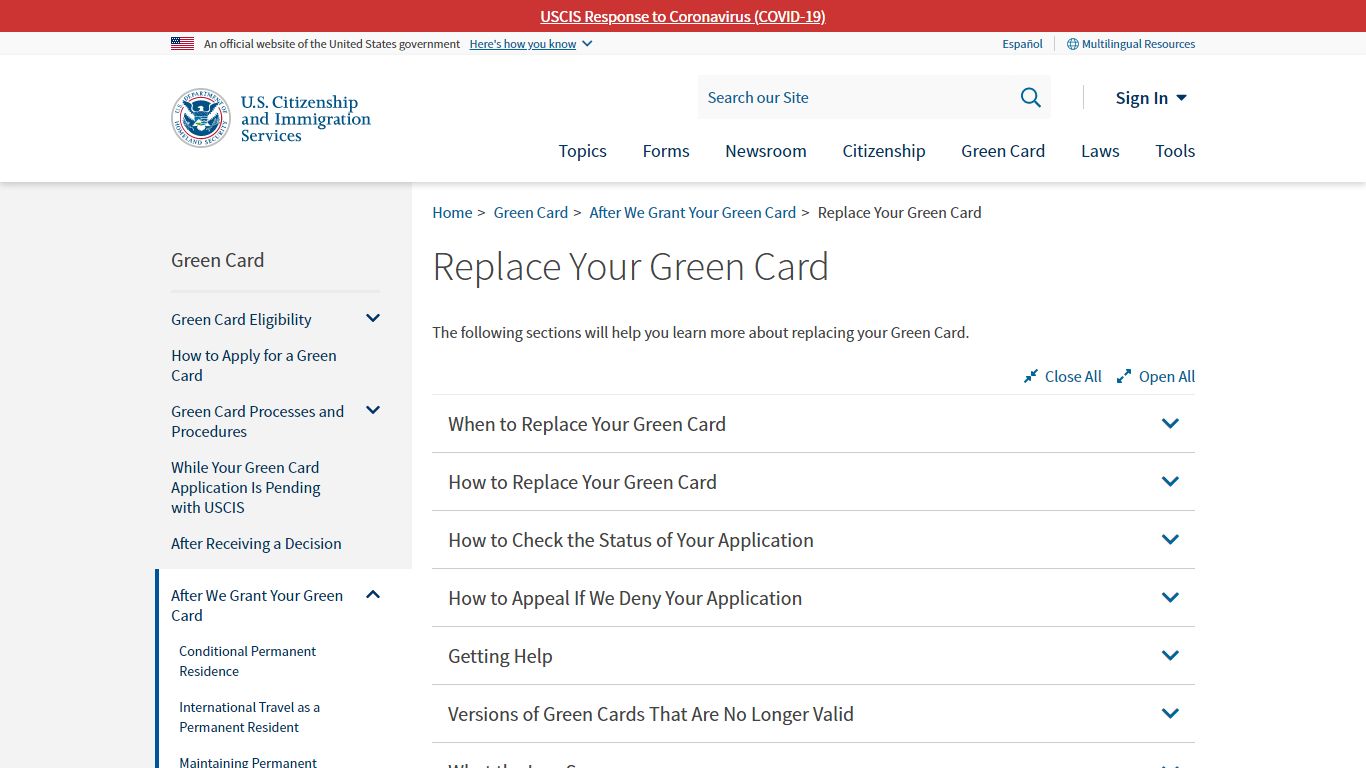
Task: Click the search magnifier icon
Action: (1030, 97)
